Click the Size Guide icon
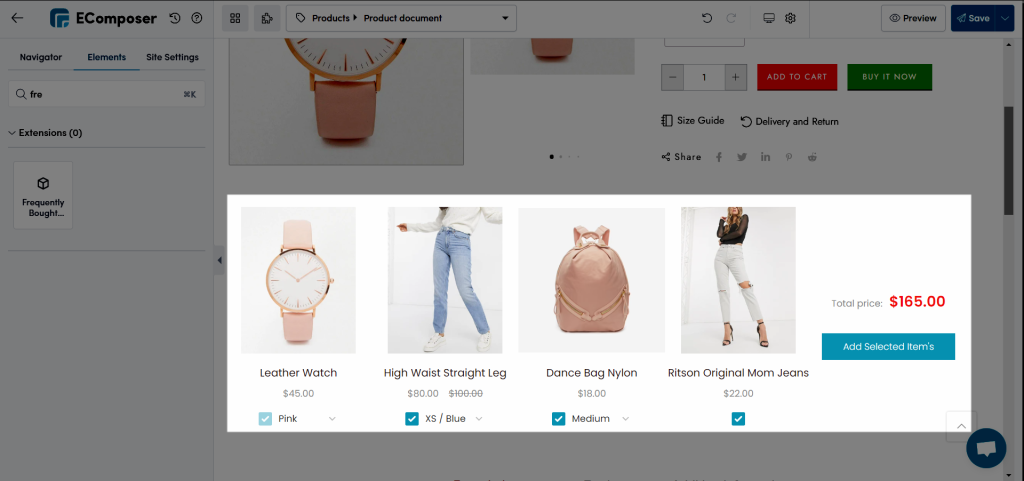This screenshot has height=481, width=1024. (x=667, y=121)
